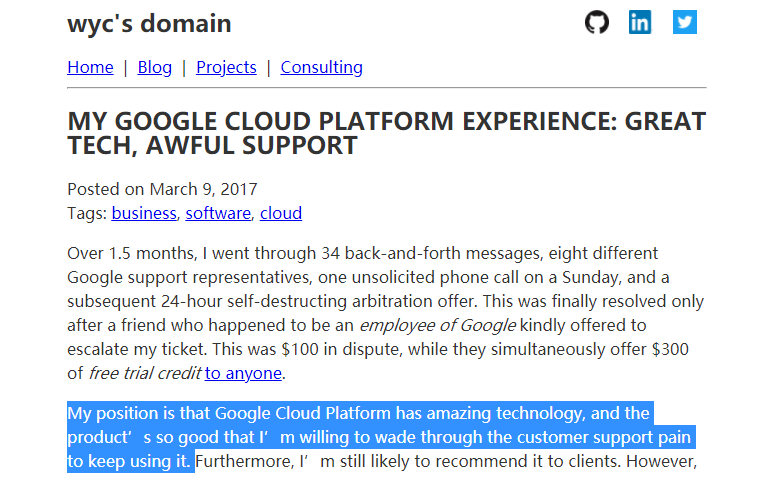Screen dimensions: 770x477
Task: Open the Twitter profile icon
Action: [685, 22]
